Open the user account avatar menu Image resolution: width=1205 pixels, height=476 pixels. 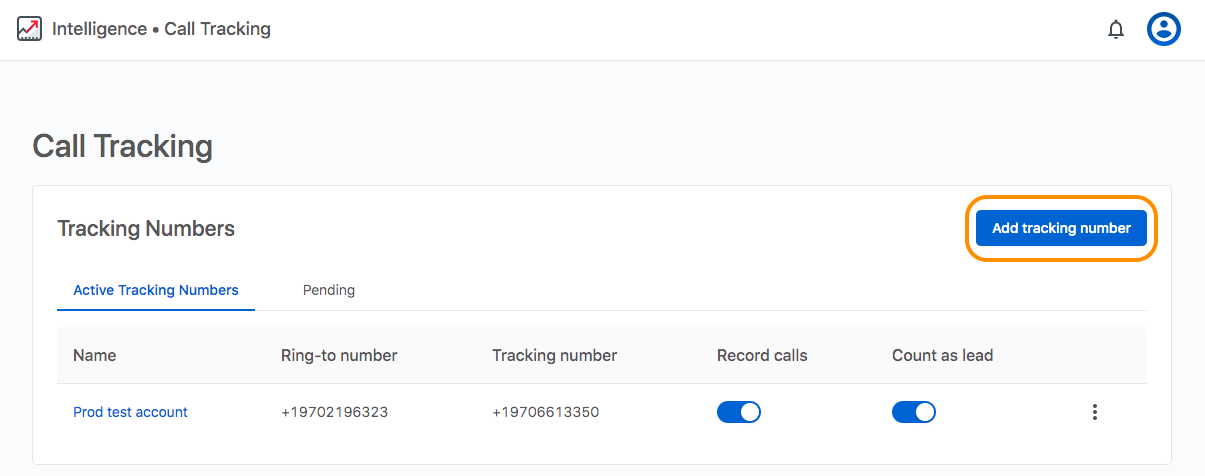pos(1164,29)
